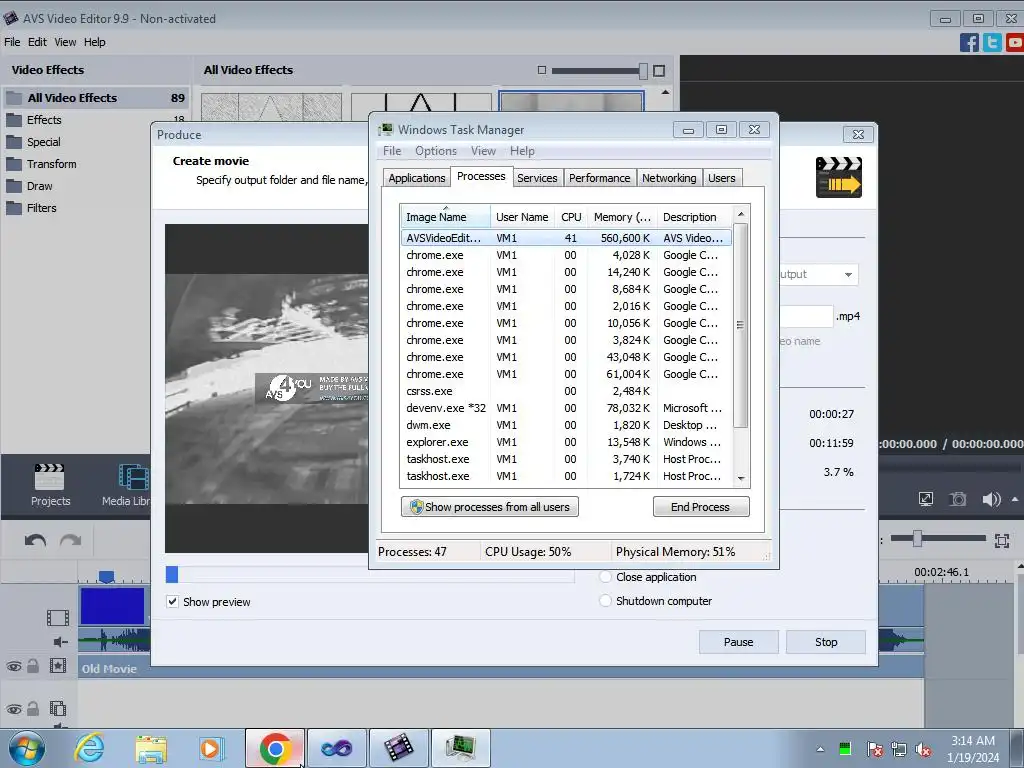The image size is (1024, 768).
Task: Open Task Manager Options menu
Action: click(436, 151)
